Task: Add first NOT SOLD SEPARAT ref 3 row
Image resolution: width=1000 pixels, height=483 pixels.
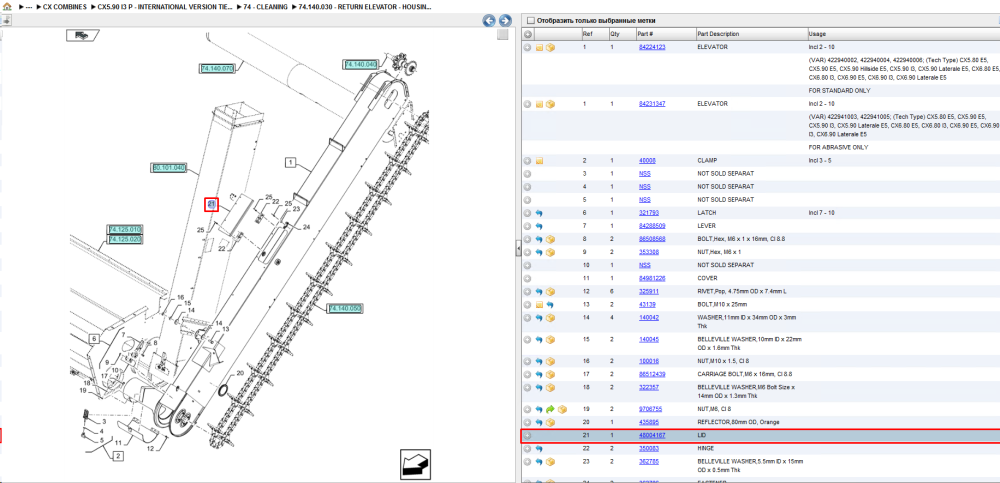Action: (527, 174)
